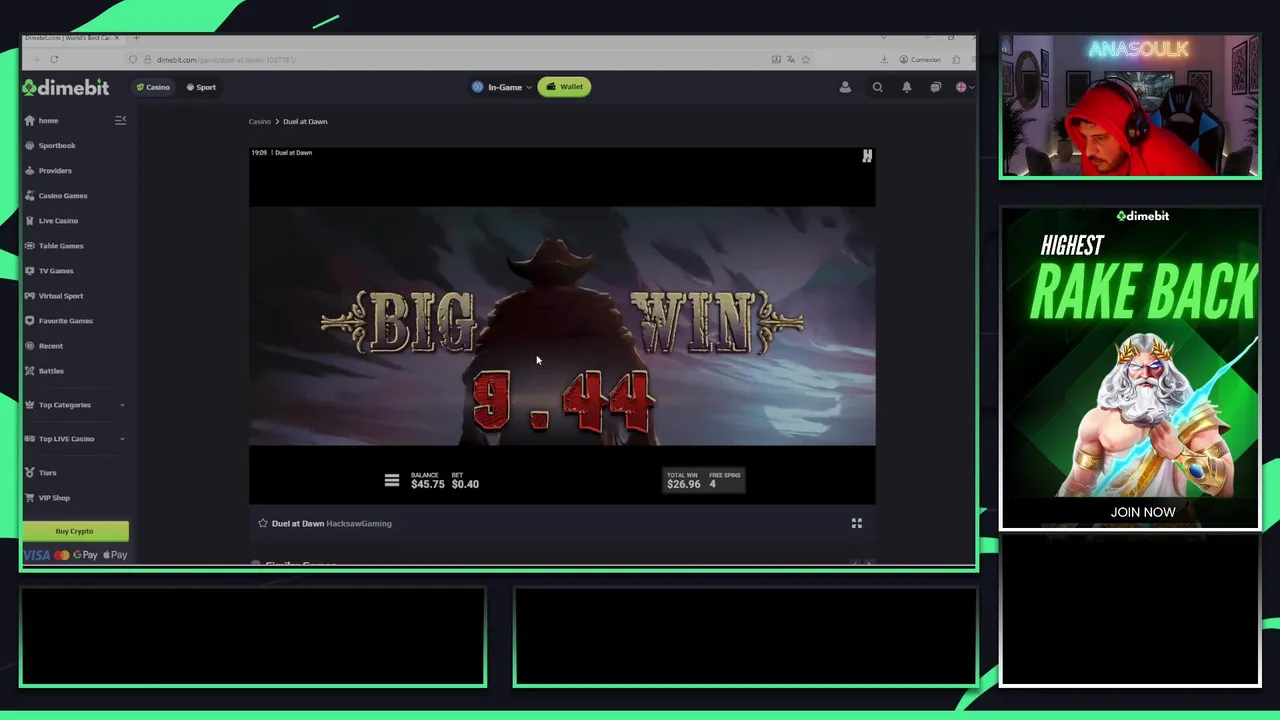Select the dimebit browser tab
The height and width of the screenshot is (720, 1280).
pyautogui.click(x=70, y=38)
